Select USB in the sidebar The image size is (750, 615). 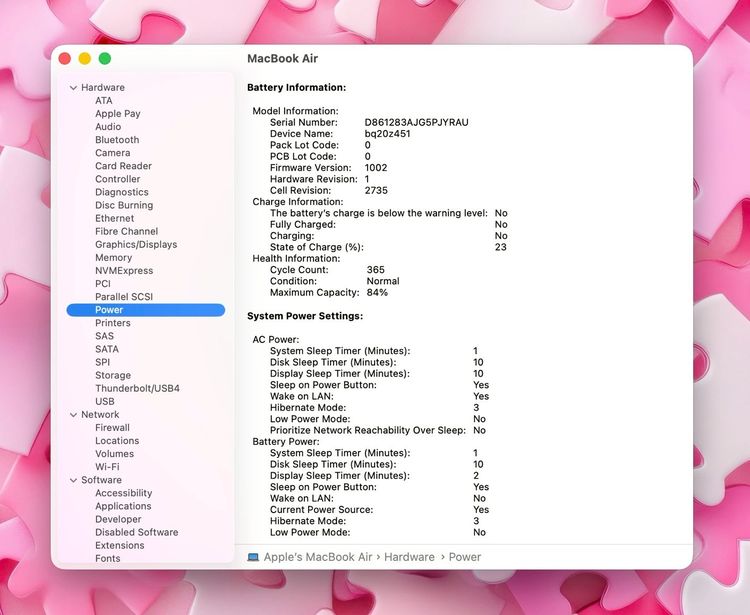(105, 401)
